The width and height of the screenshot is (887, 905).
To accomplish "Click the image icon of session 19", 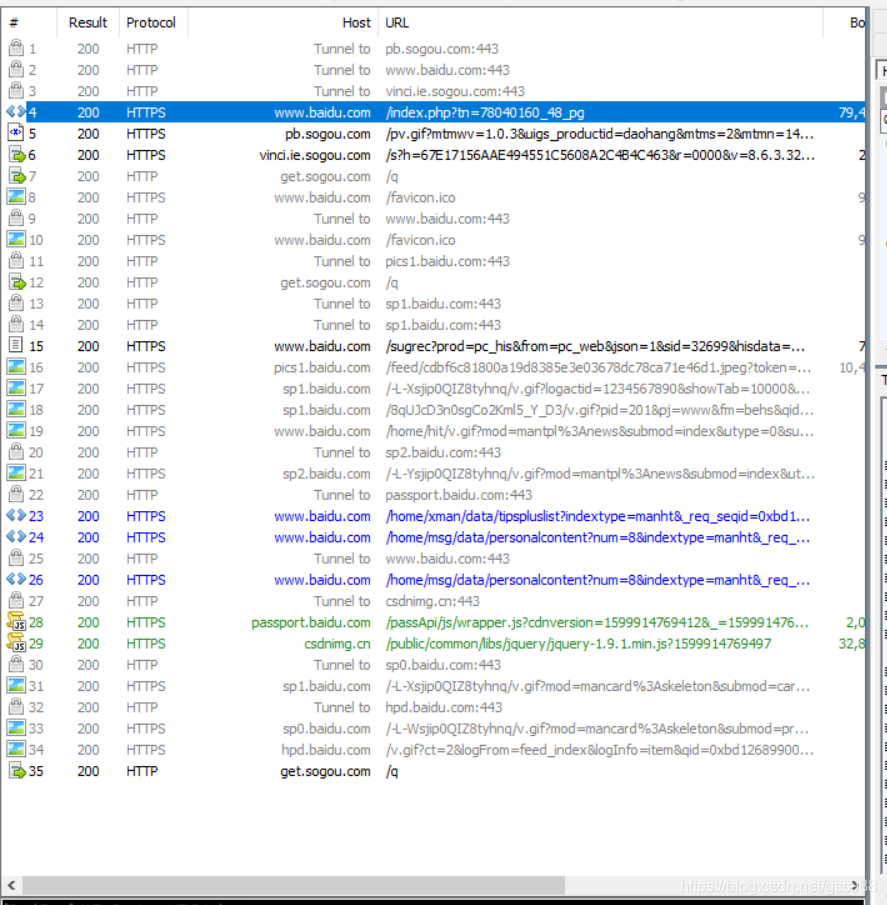I will [x=16, y=431].
